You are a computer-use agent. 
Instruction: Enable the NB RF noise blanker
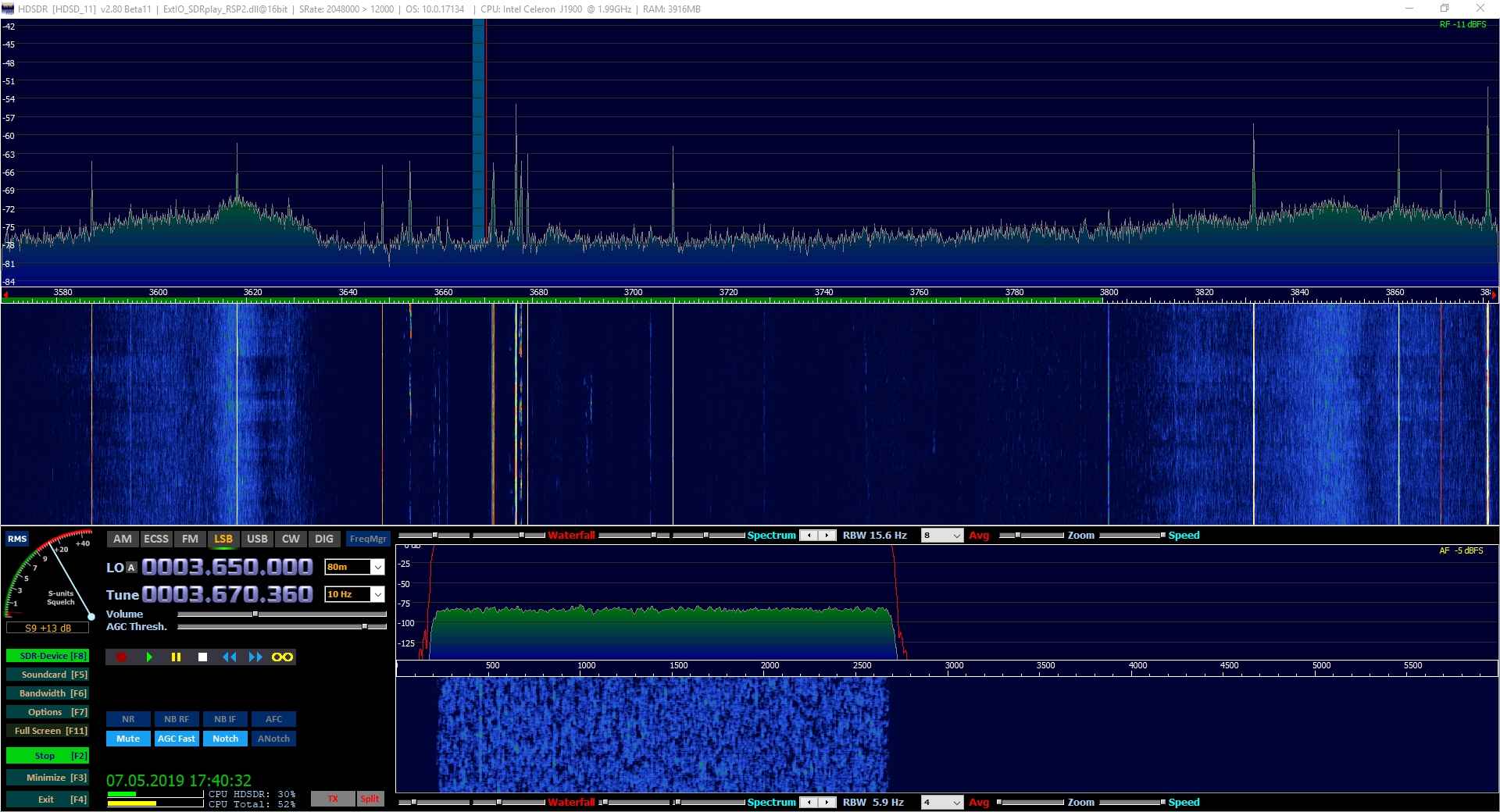177,719
